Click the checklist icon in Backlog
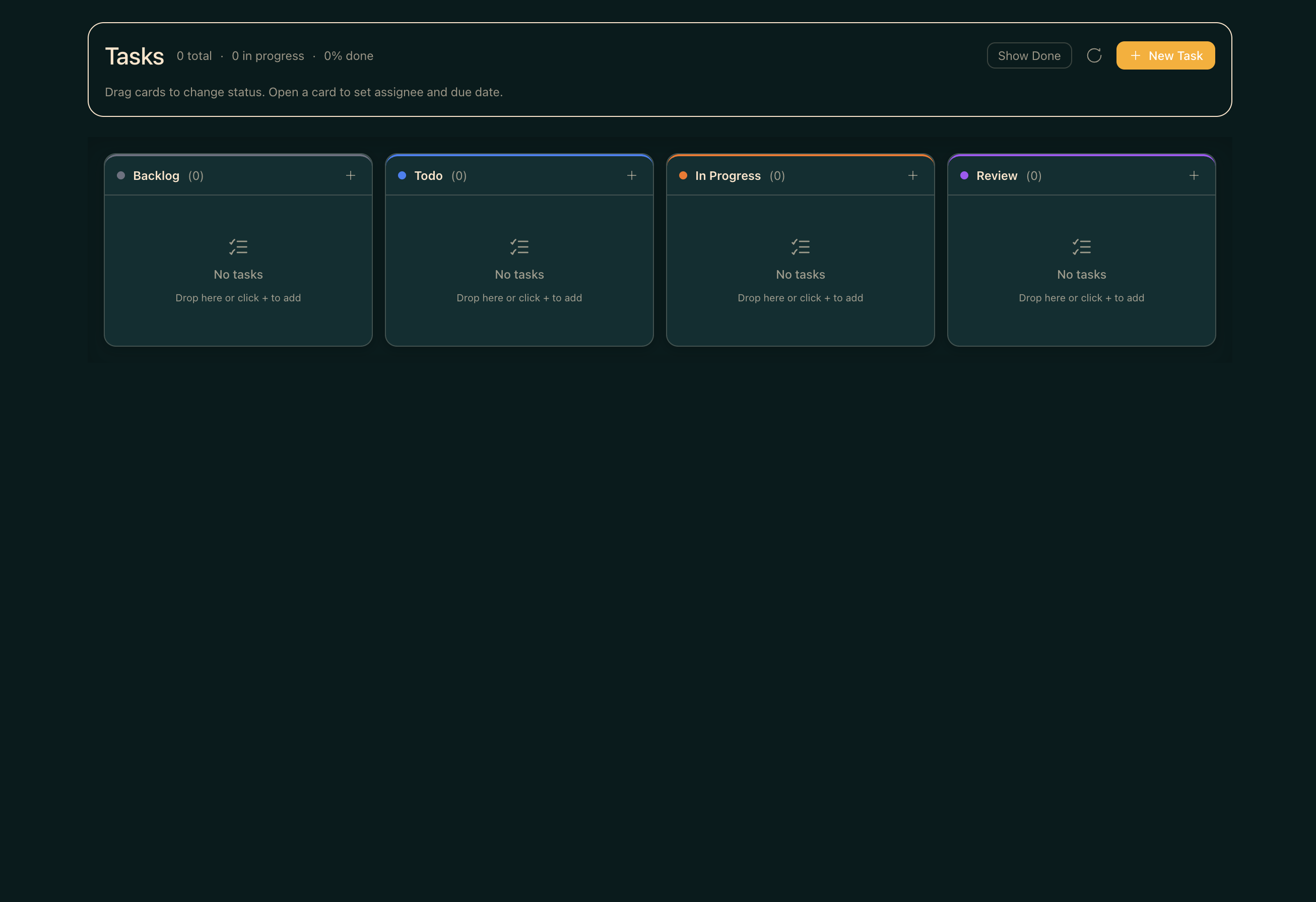This screenshot has width=1316, height=902. [238, 247]
